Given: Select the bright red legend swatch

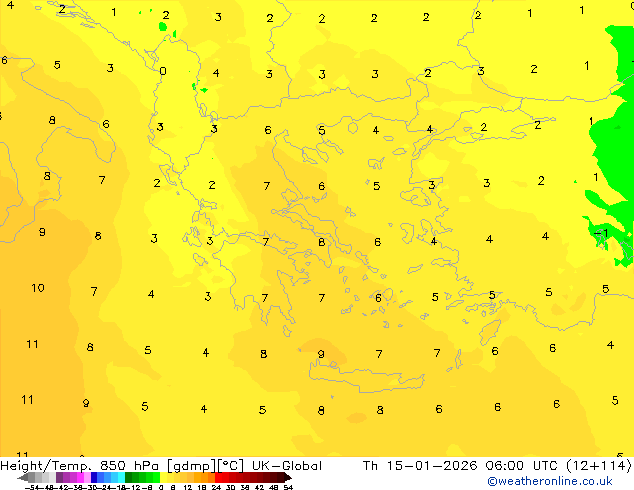Looking at the screenshot, I should [218, 477].
